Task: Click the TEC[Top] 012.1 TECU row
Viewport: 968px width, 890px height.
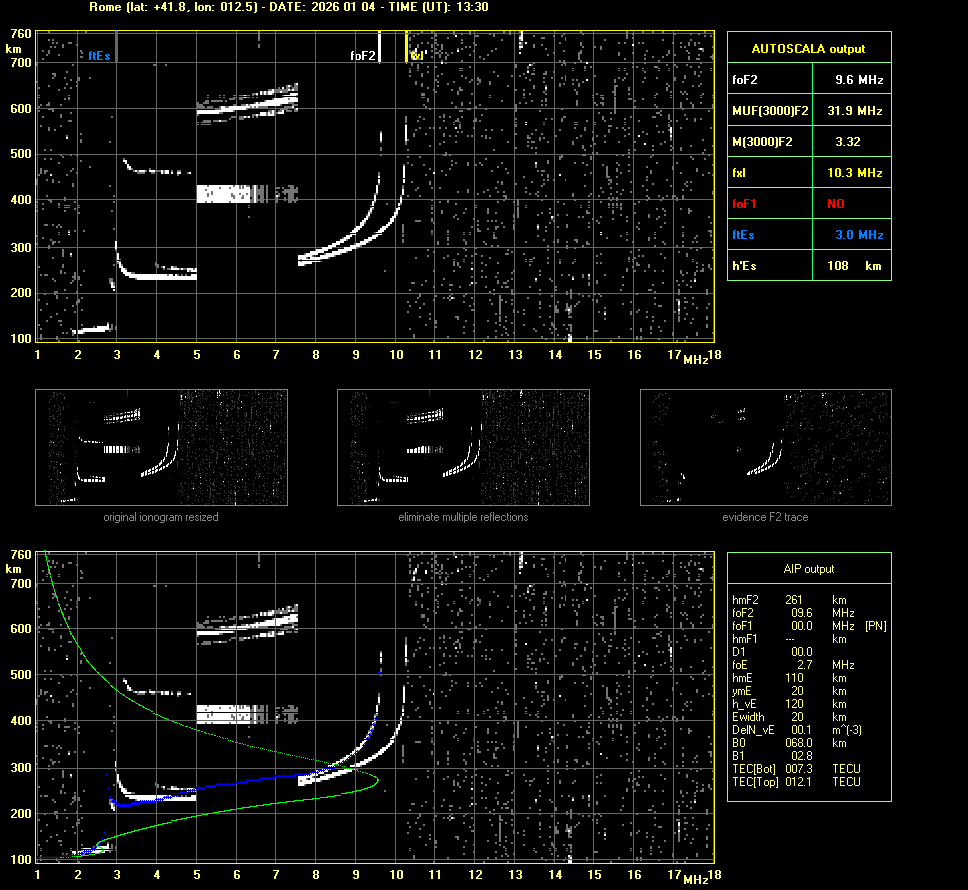Action: pos(796,781)
